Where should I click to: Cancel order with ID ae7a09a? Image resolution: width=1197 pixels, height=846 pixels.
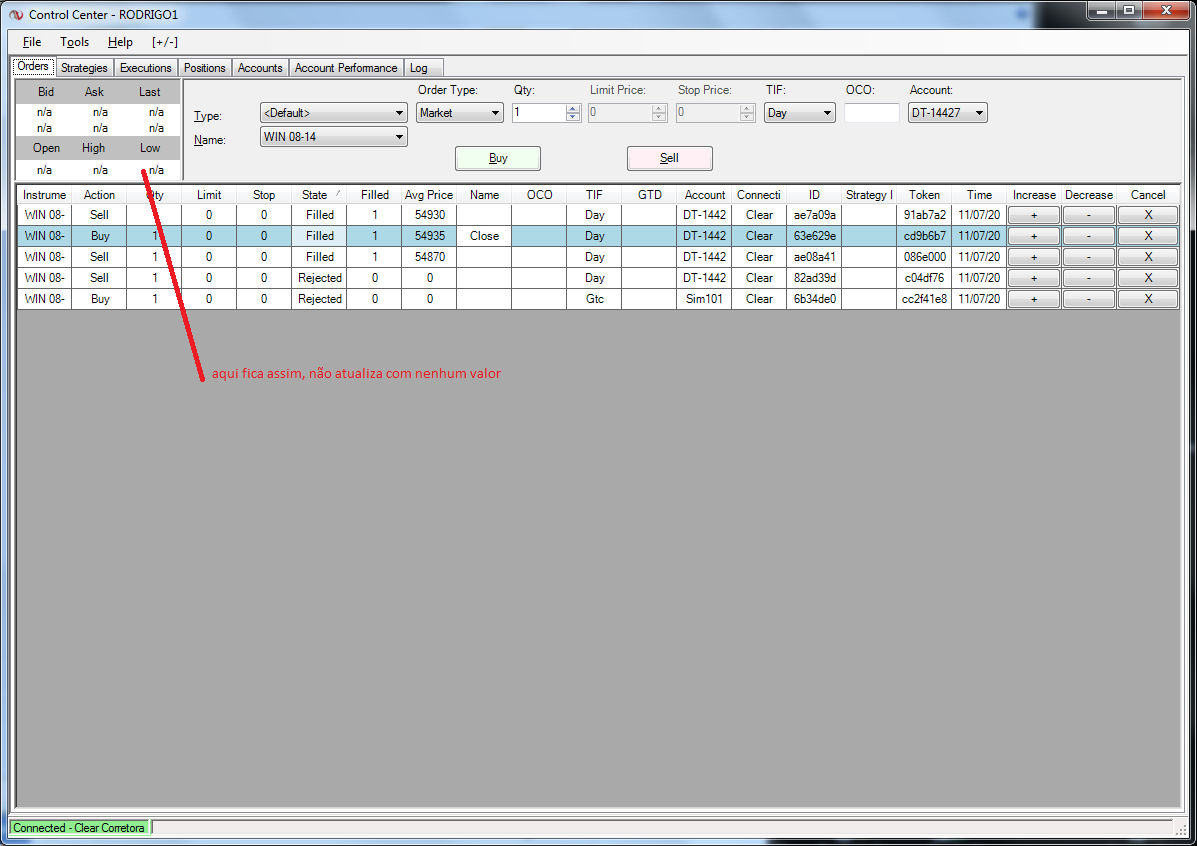tap(1148, 215)
